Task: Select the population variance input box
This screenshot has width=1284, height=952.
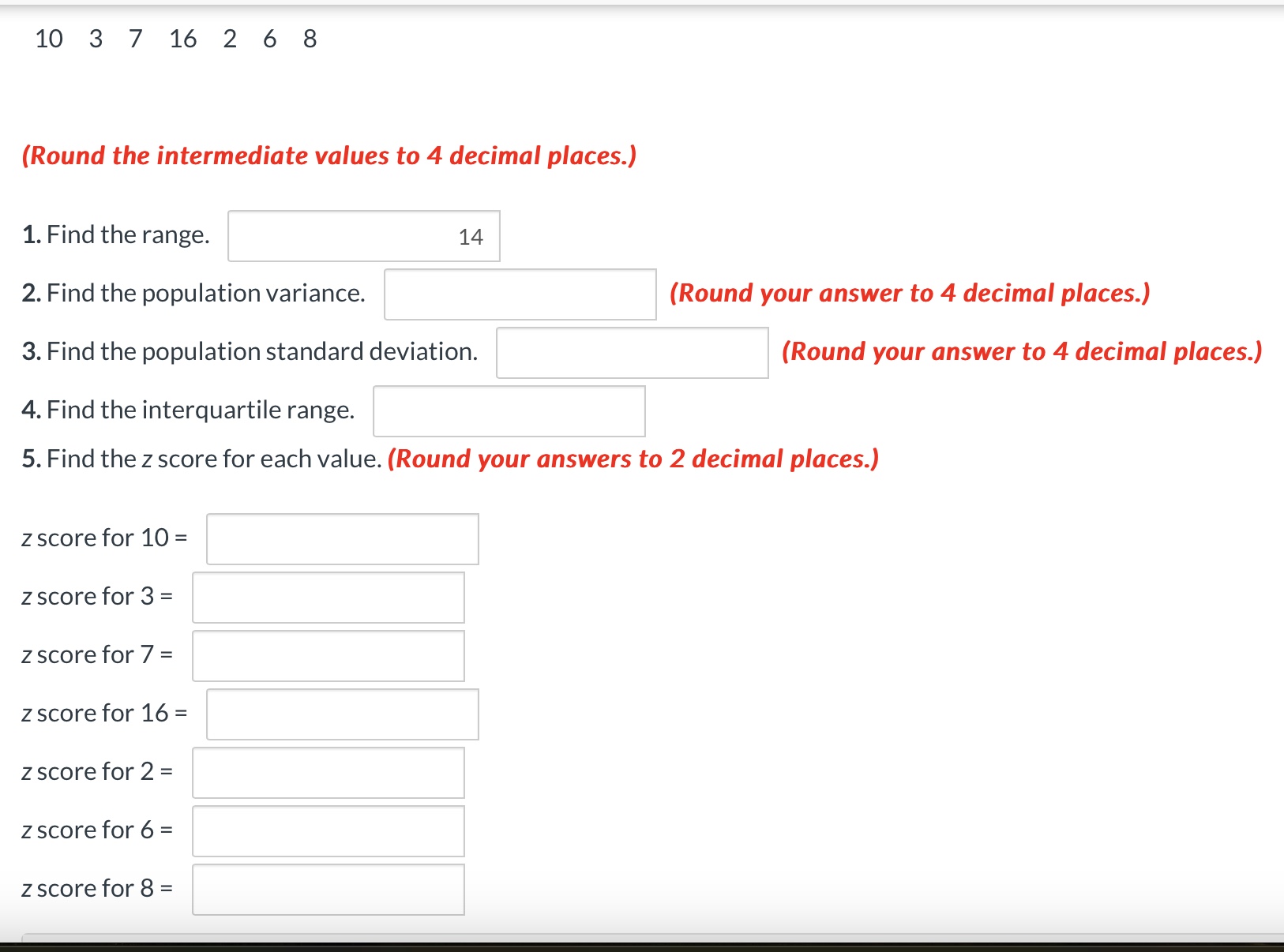Action: [519, 295]
